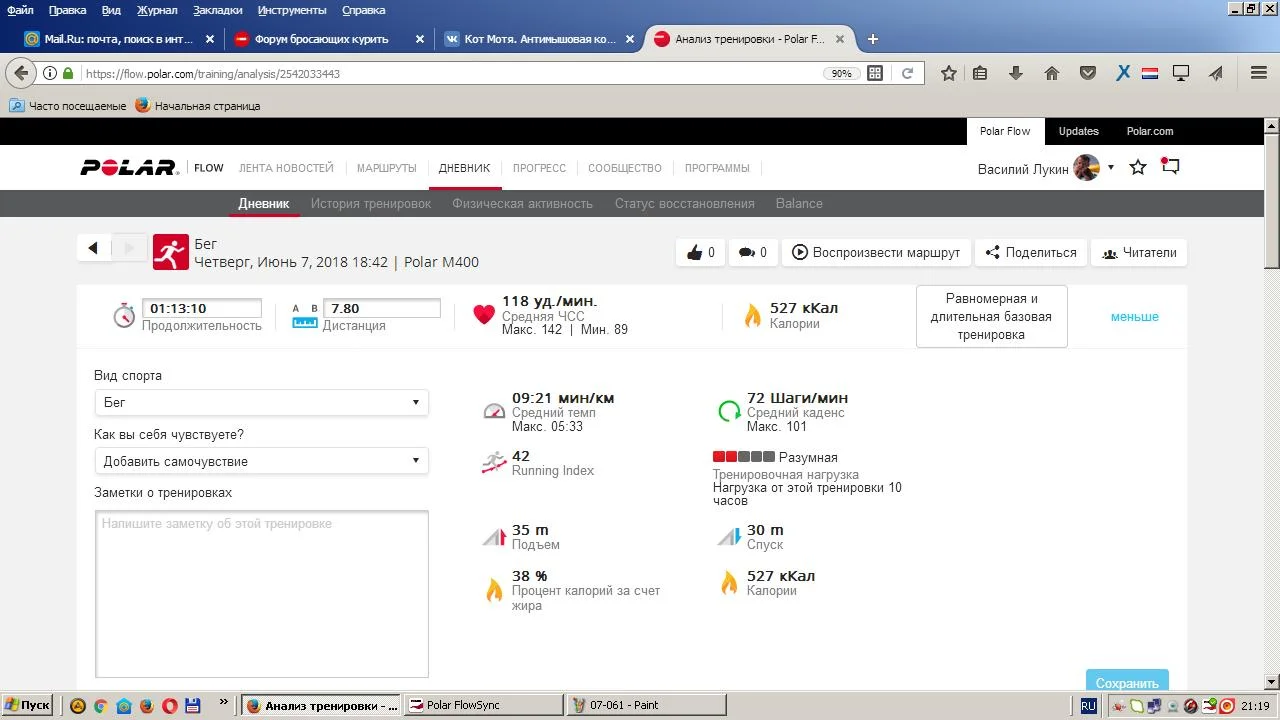Open the Balance sub-tab
The image size is (1280, 720).
[799, 203]
